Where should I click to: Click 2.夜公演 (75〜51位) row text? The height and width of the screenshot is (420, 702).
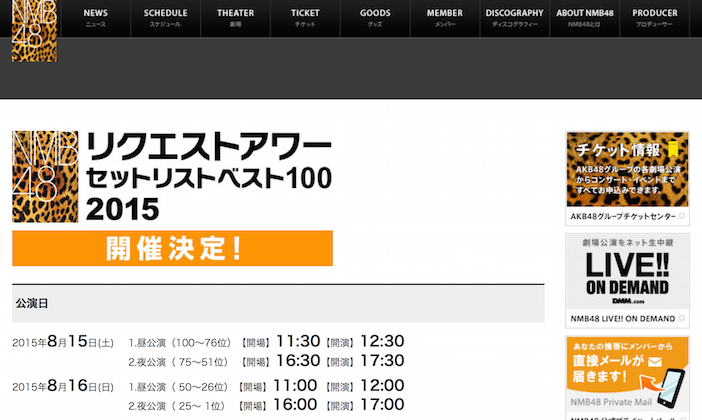[178, 362]
